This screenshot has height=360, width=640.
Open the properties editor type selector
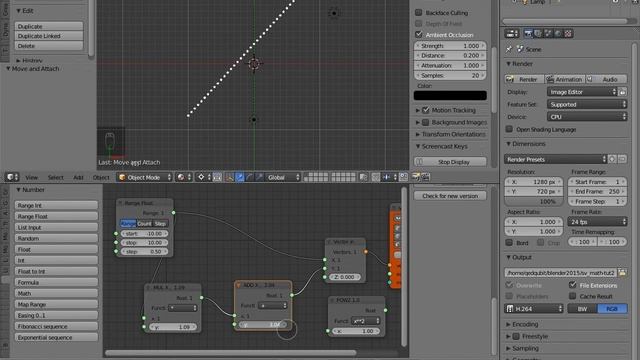pos(511,33)
